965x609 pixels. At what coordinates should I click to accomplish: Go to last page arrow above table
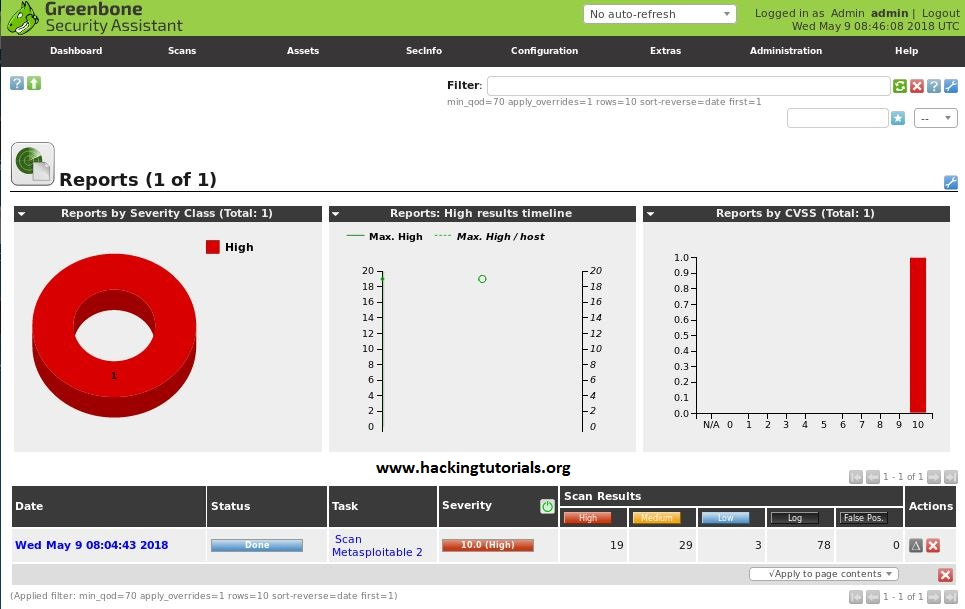(950, 477)
